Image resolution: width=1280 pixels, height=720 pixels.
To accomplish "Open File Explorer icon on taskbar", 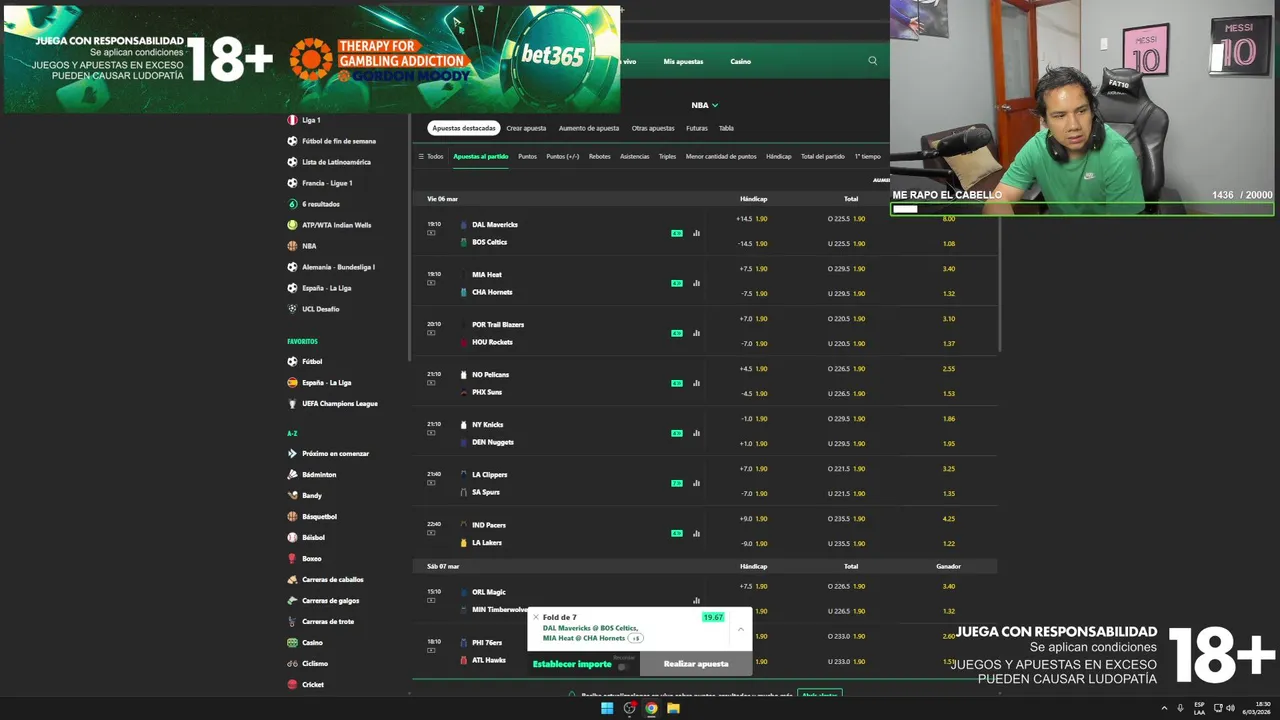I will [x=673, y=708].
